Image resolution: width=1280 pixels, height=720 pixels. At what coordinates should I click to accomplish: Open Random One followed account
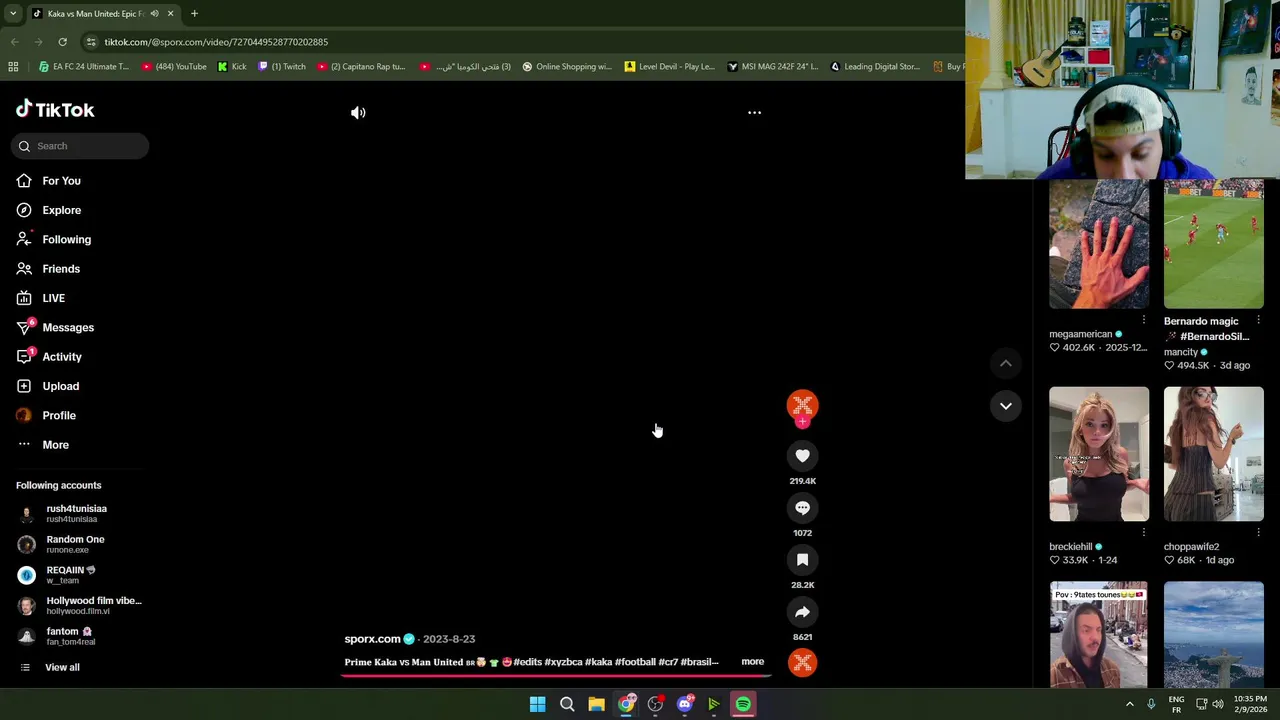[x=75, y=544]
